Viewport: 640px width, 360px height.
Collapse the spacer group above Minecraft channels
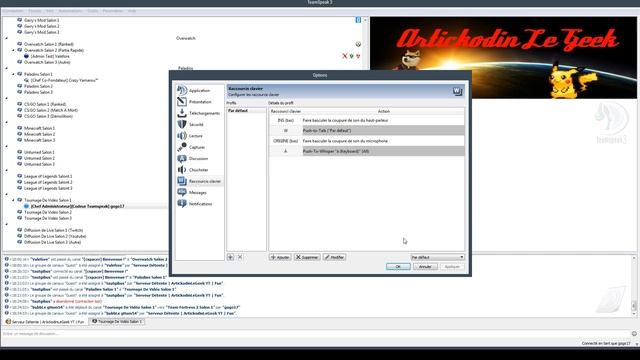[7, 122]
